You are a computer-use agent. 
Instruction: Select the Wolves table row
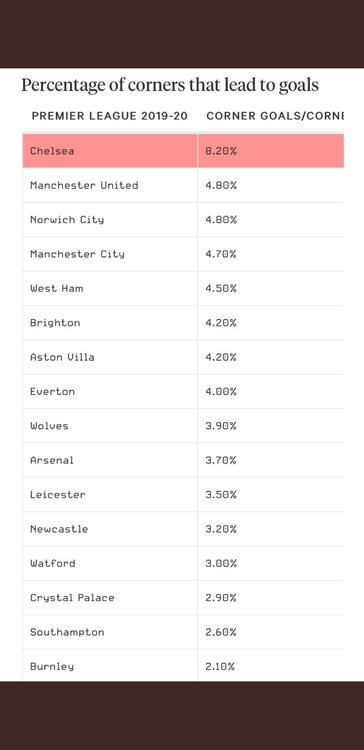[x=183, y=426]
